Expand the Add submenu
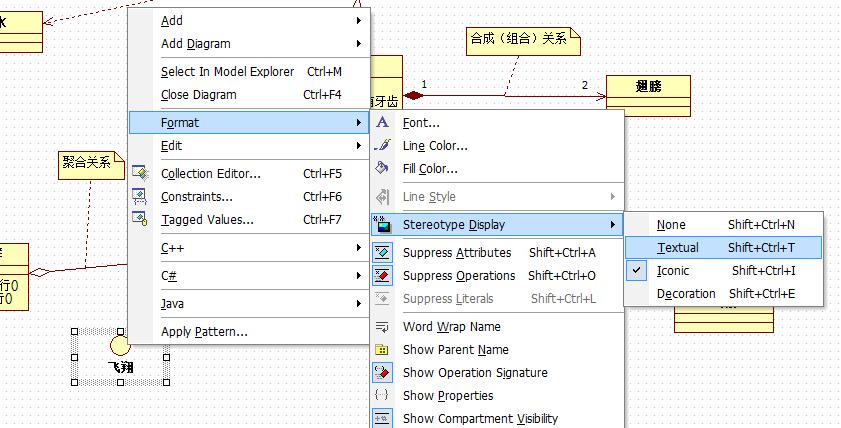This screenshot has height=428, width=841. coord(249,20)
